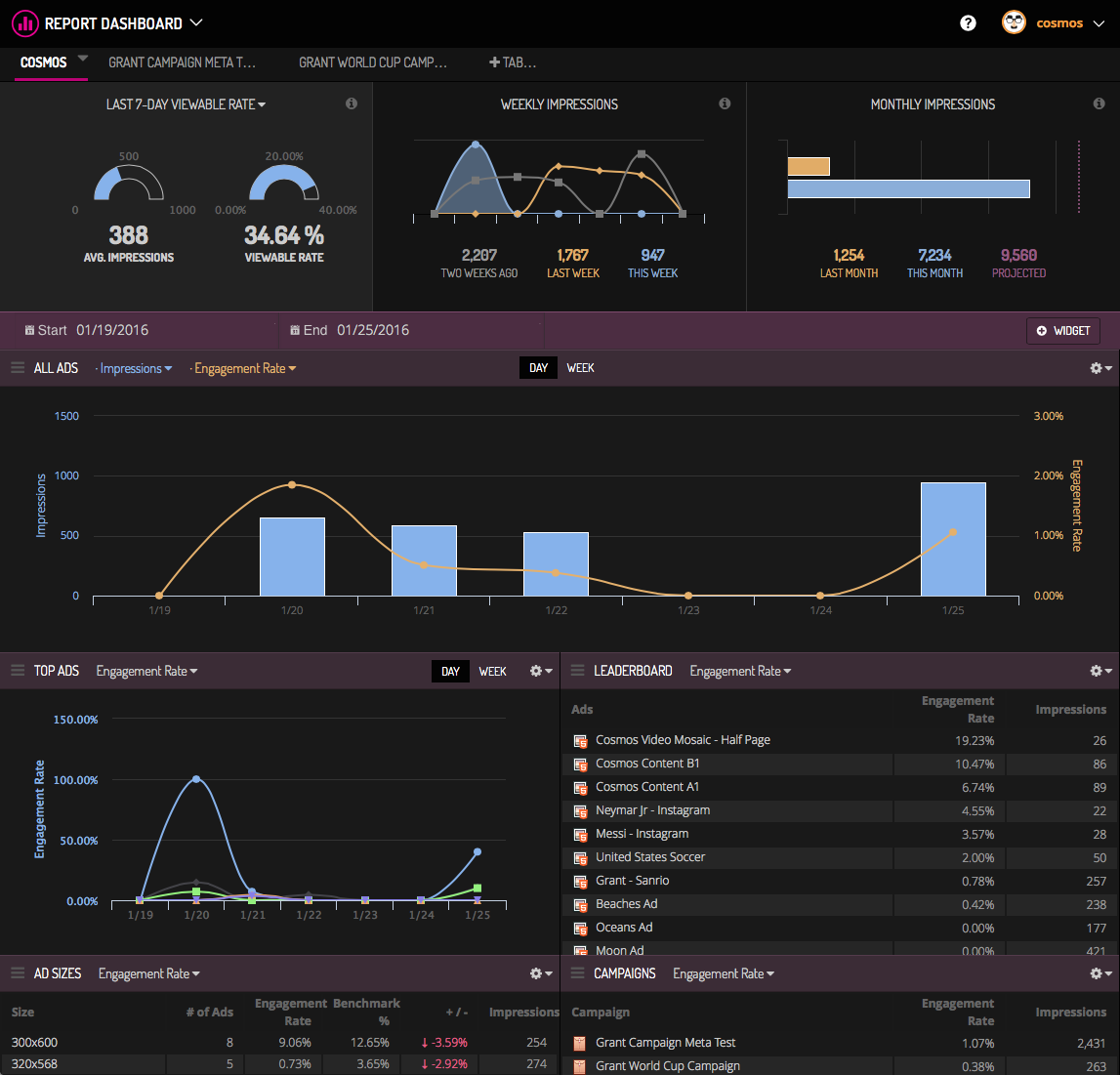Screen dimensions: 1120x1075
Task: Click the Widget add button
Action: [x=1062, y=331]
